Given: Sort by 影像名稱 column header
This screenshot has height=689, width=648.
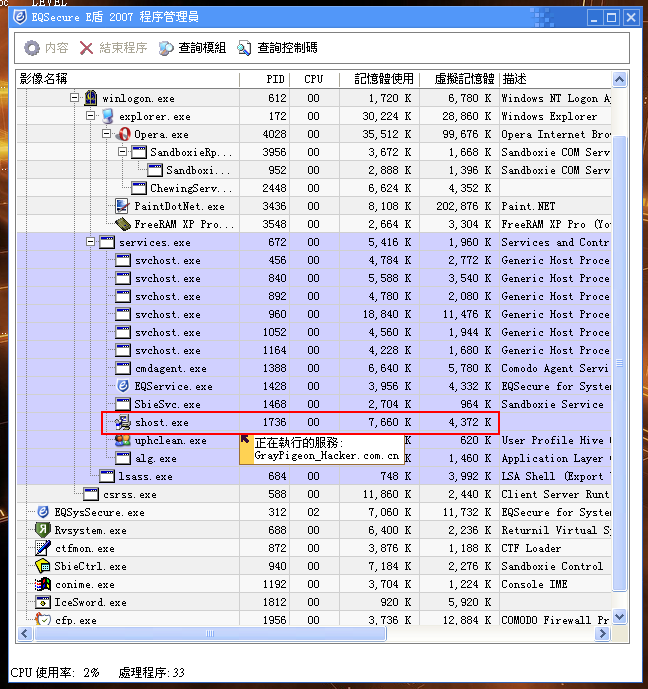Looking at the screenshot, I should click(127, 79).
